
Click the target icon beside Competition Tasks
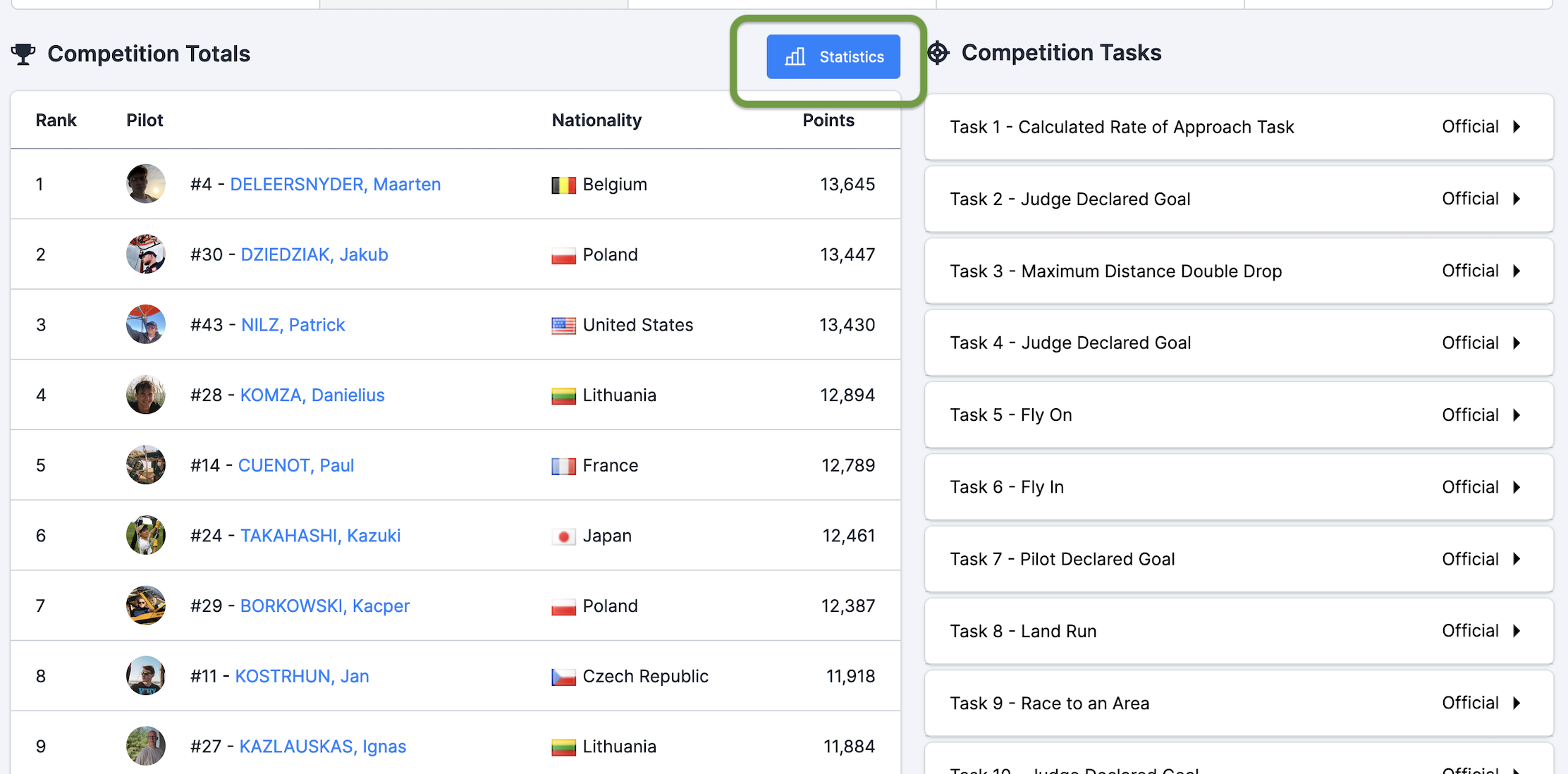tap(938, 53)
